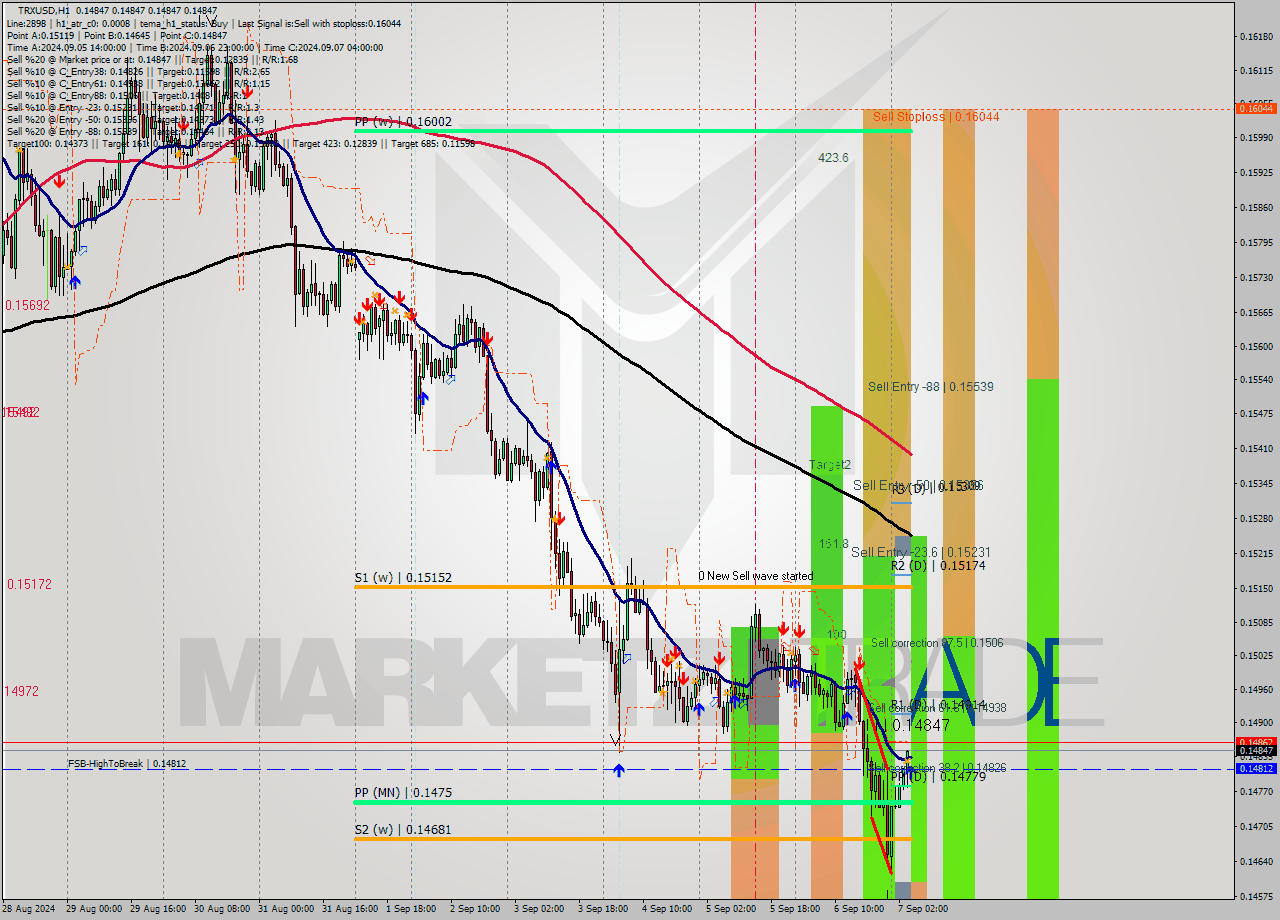Click the 'Sell Stoploss | 0.16044' label
The height and width of the screenshot is (920, 1280).
[935, 117]
